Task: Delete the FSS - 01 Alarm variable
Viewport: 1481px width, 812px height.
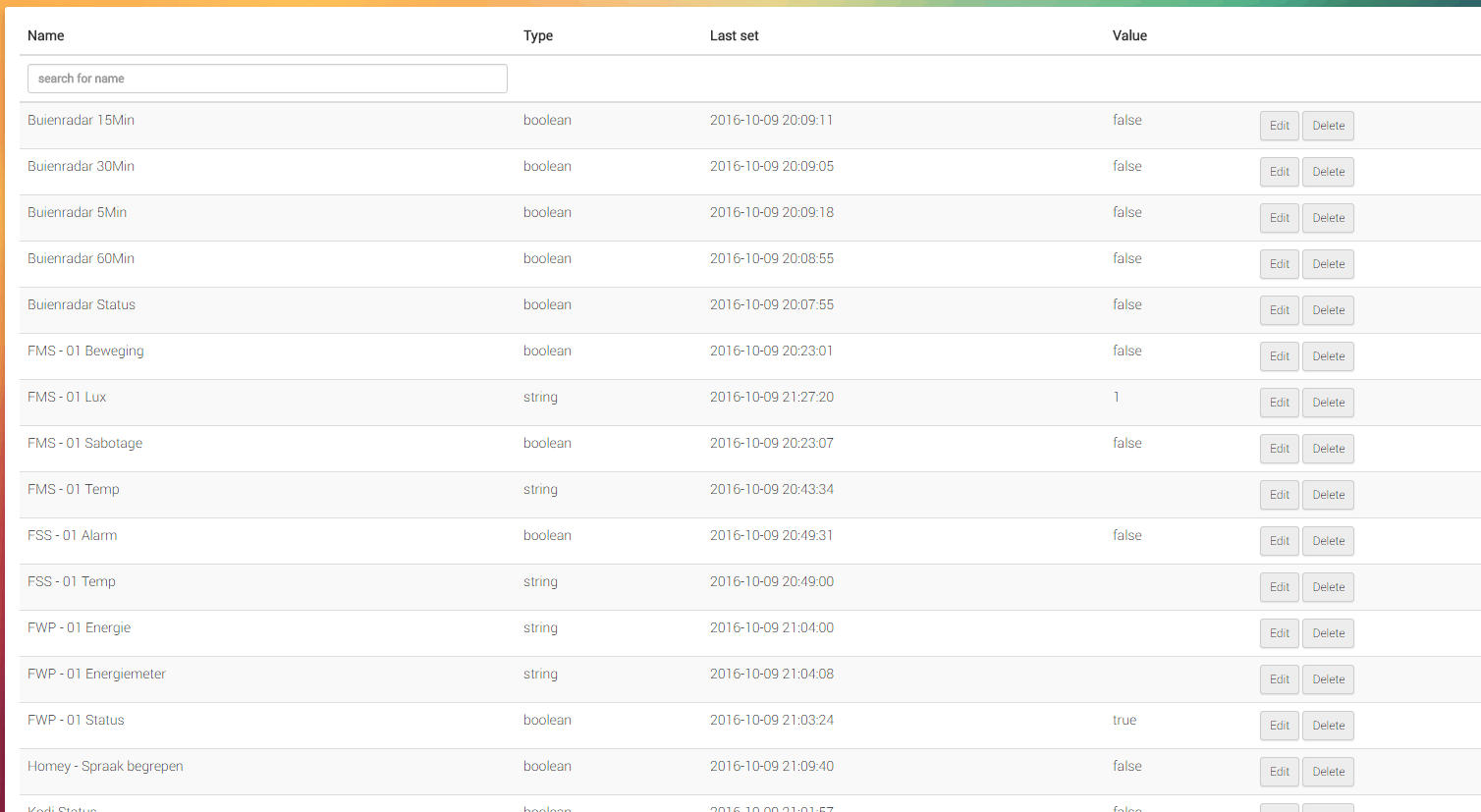Action: (1329, 541)
